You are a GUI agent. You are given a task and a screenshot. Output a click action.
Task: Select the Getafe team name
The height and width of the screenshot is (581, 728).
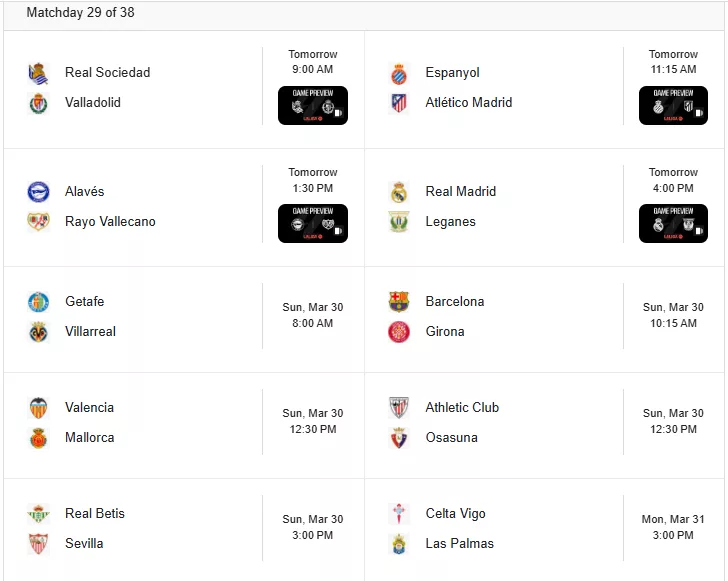pos(85,301)
